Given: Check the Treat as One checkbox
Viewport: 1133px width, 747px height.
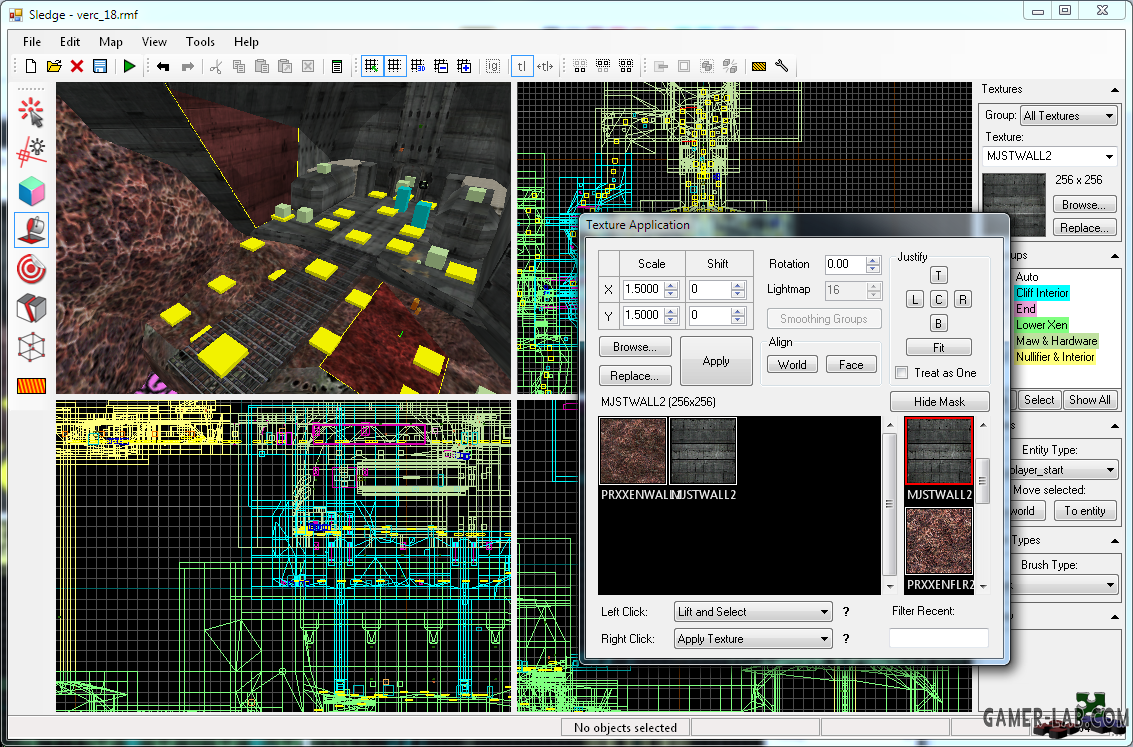Looking at the screenshot, I should pyautogui.click(x=902, y=373).
